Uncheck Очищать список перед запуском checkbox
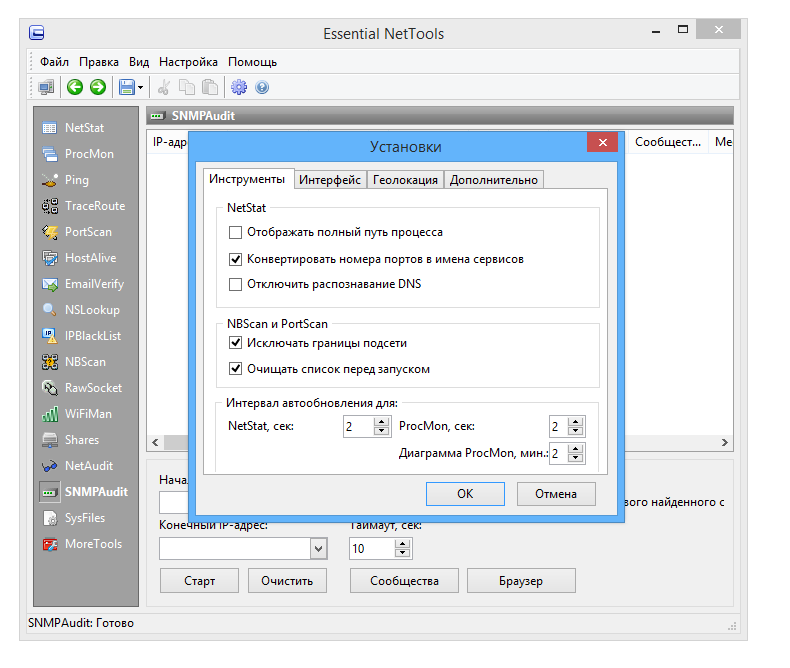Viewport: 790px width, 668px height. tap(235, 369)
